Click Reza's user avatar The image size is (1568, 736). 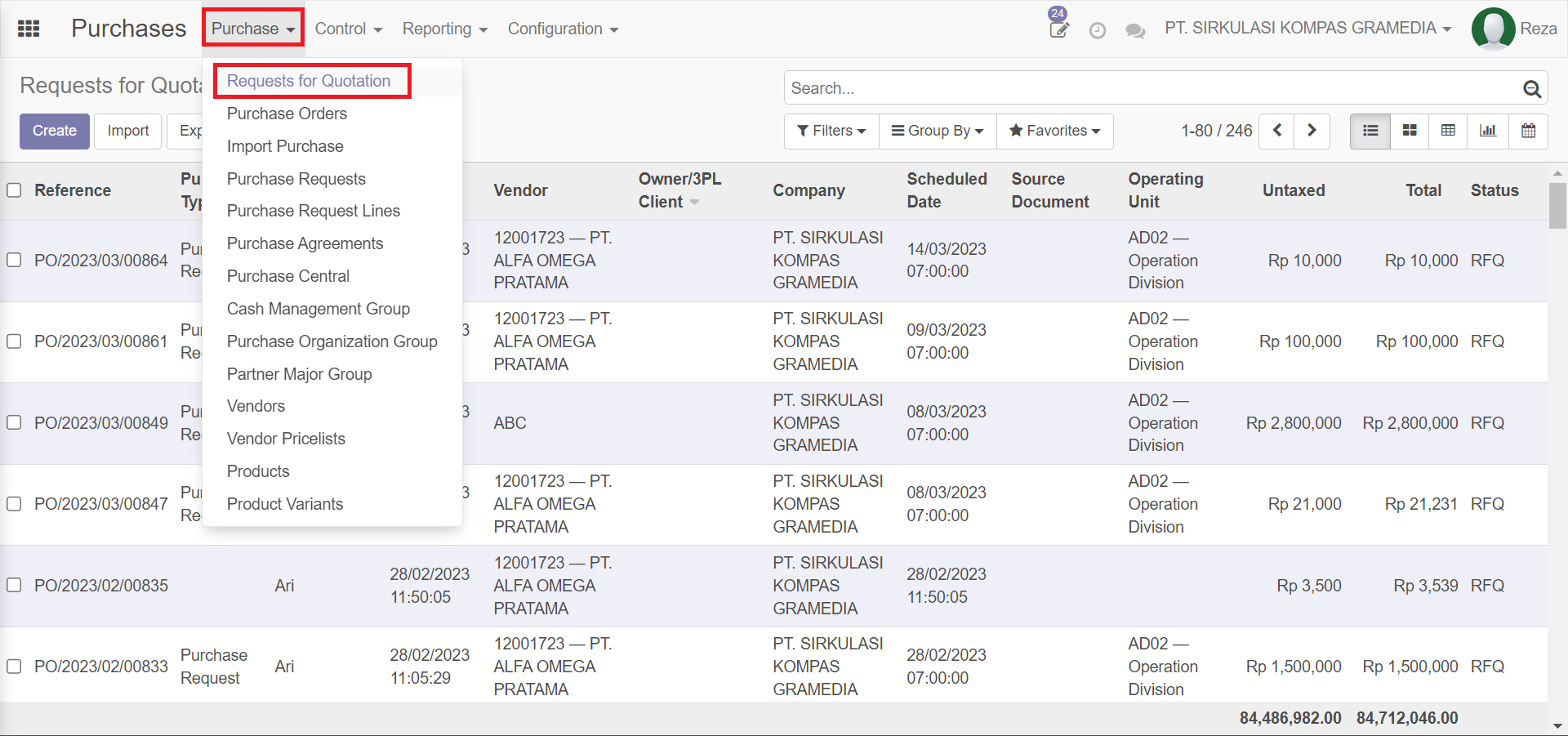(x=1493, y=29)
